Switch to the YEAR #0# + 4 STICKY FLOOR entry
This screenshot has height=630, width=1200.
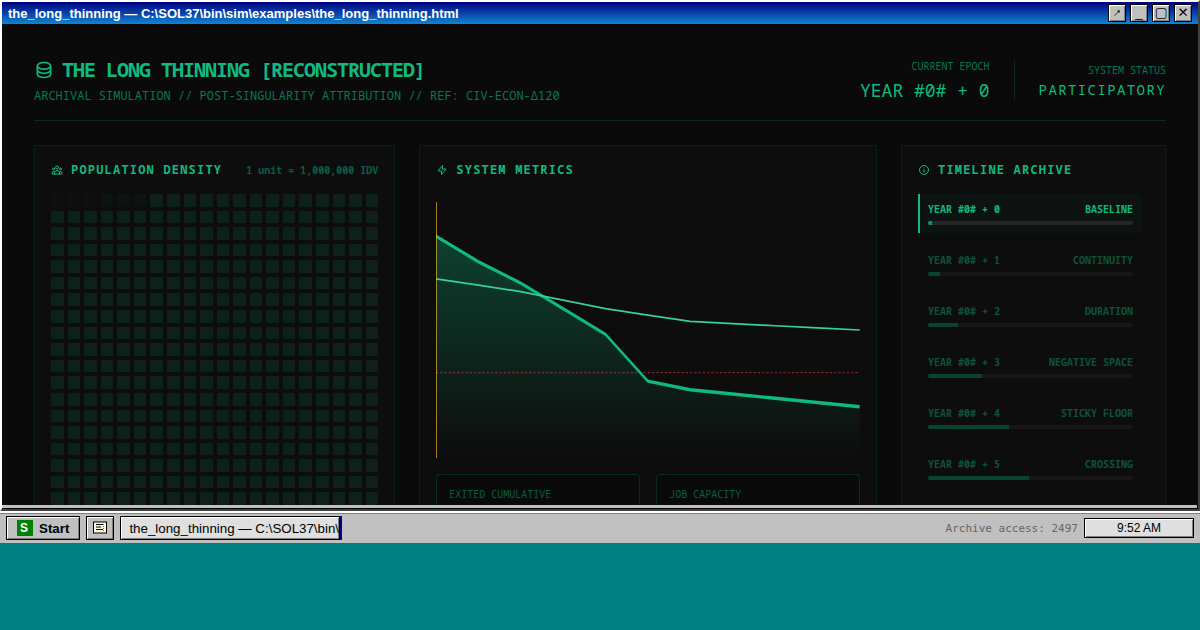pos(1029,417)
